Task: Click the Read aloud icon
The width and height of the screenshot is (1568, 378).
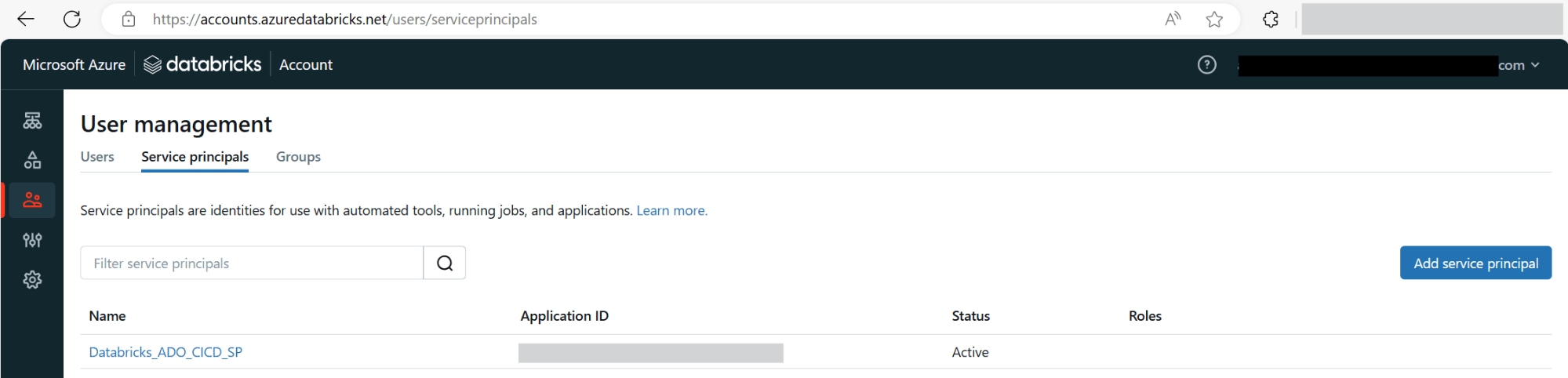Action: (1173, 20)
